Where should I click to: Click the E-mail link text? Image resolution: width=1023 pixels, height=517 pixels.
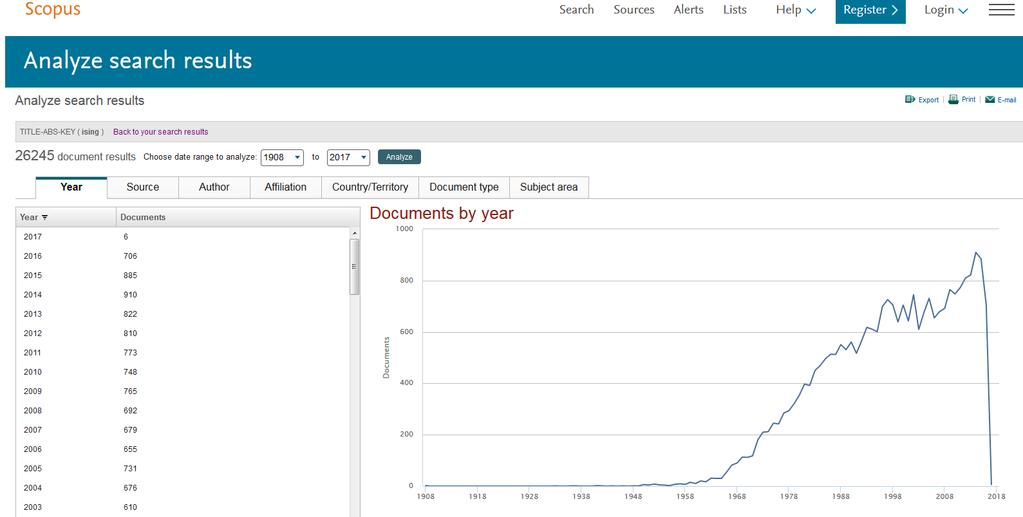1007,100
